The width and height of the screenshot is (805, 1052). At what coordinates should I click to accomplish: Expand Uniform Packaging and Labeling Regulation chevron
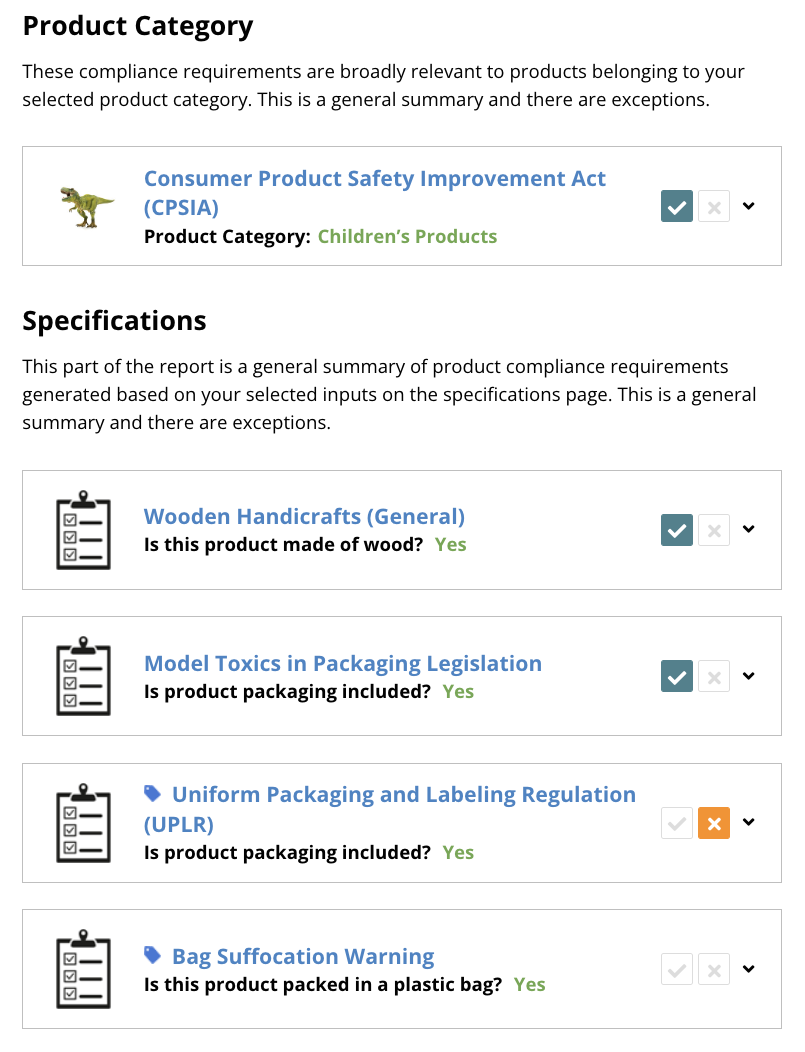pos(749,822)
